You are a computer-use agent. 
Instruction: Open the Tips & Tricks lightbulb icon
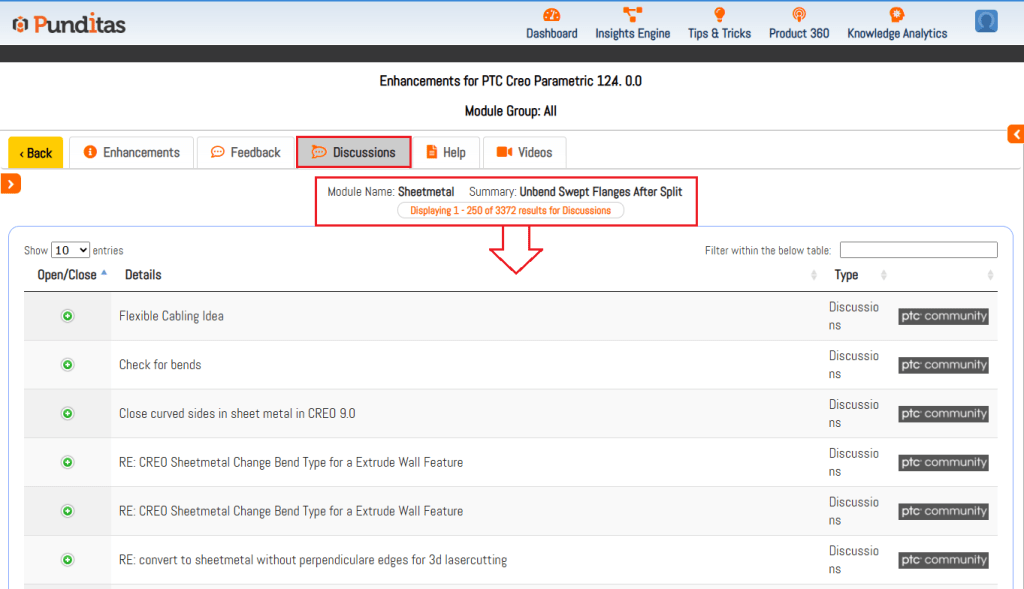pyautogui.click(x=719, y=15)
